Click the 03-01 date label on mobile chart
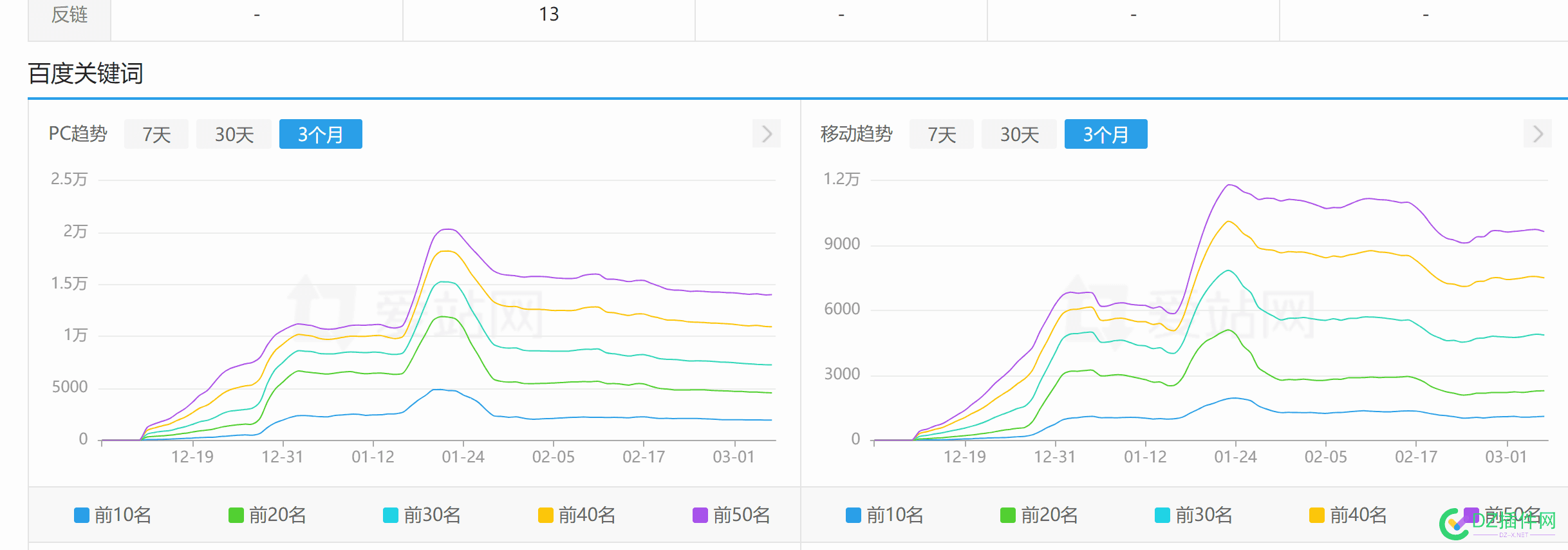1568x550 pixels. (x=1506, y=457)
